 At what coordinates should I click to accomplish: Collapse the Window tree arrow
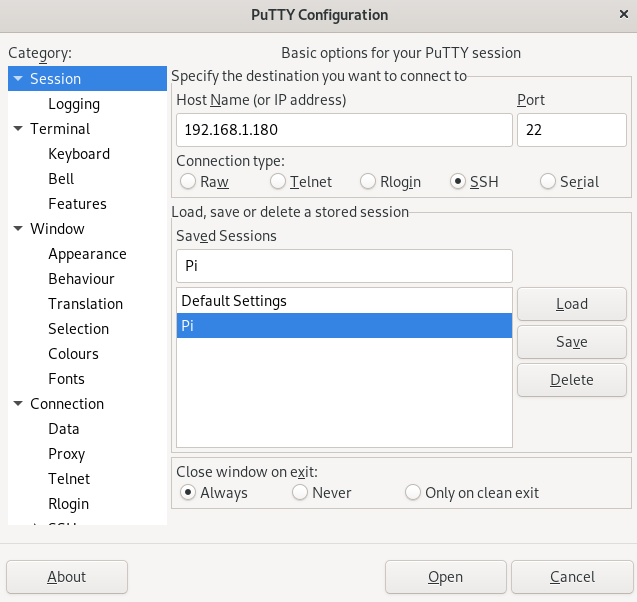pyautogui.click(x=18, y=228)
